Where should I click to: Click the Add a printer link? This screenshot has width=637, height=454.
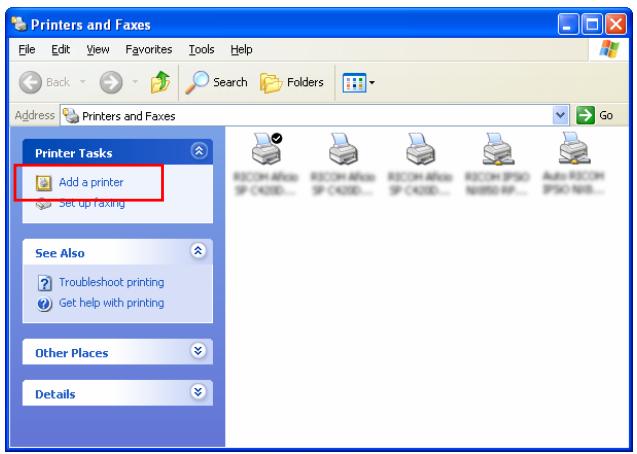(91, 182)
